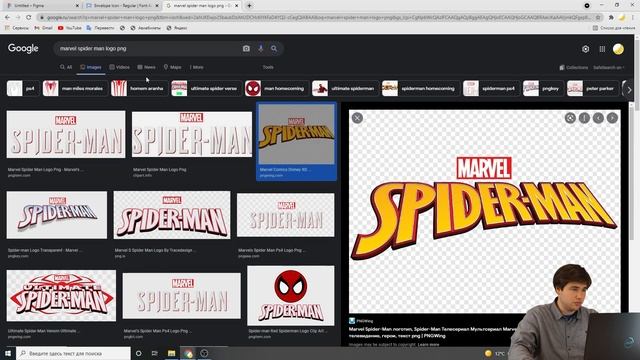Viewport: 640px width, 360px height.
Task: Open Chrome extensions puzzle icon
Action: 611,17
